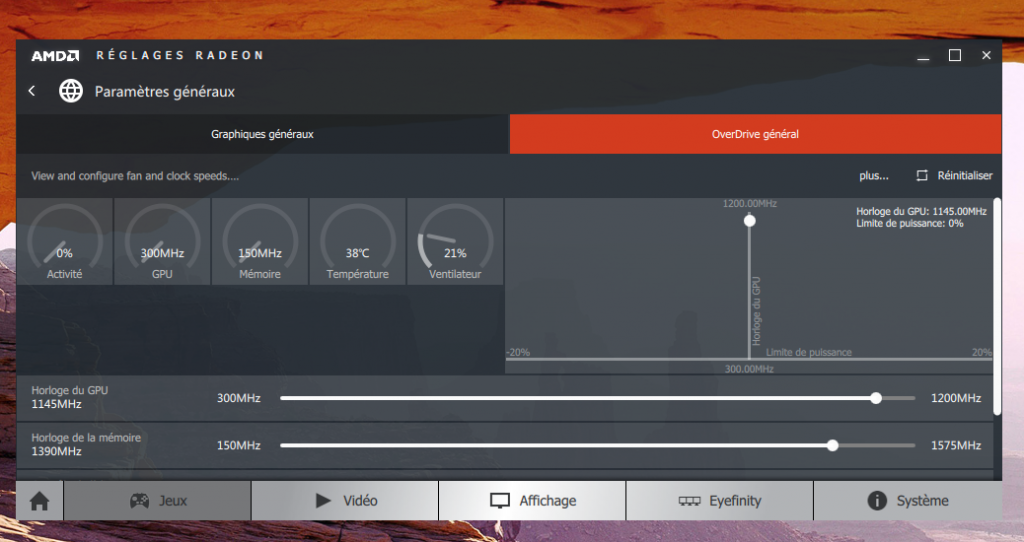Click the 'Limite de puissance' axis label
Viewport: 1024px width, 542px height.
808,353
